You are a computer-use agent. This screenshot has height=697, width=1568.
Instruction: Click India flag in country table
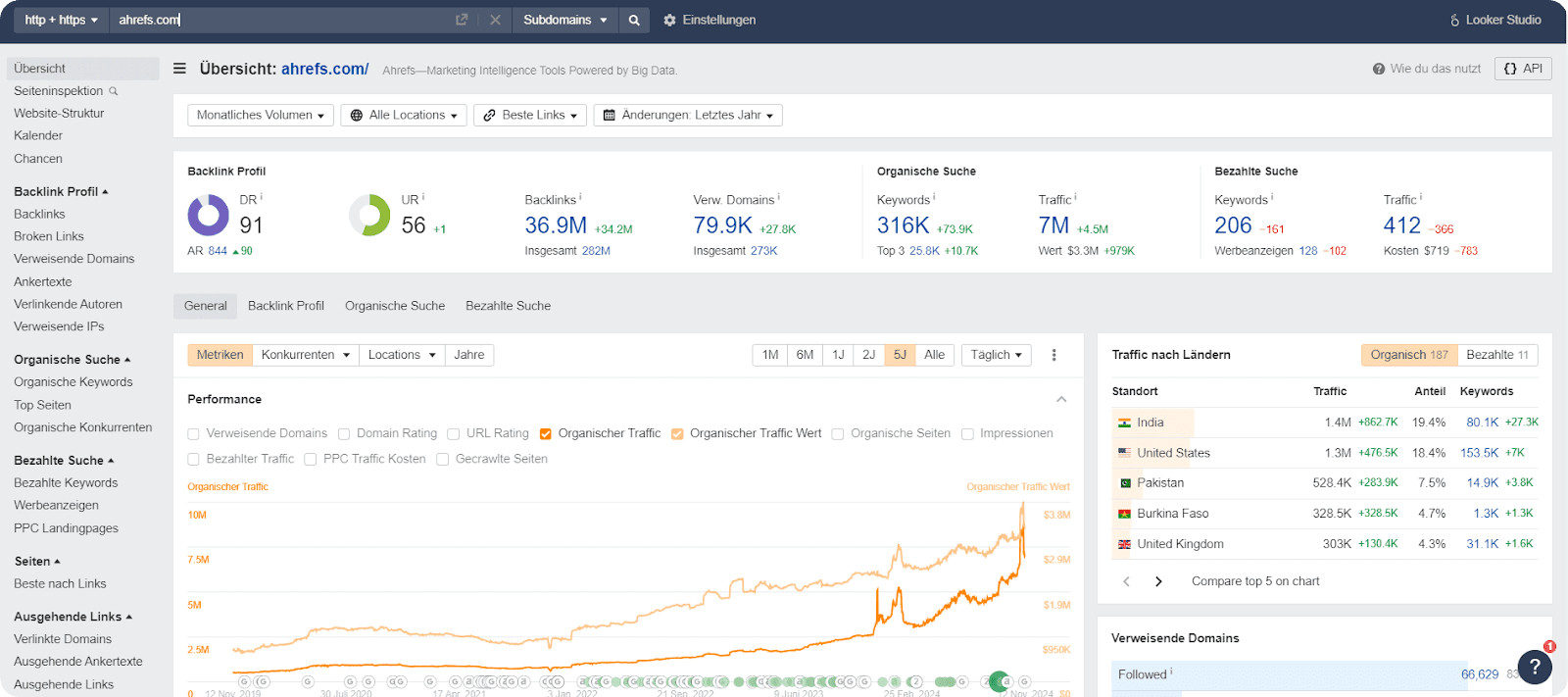(x=1124, y=423)
